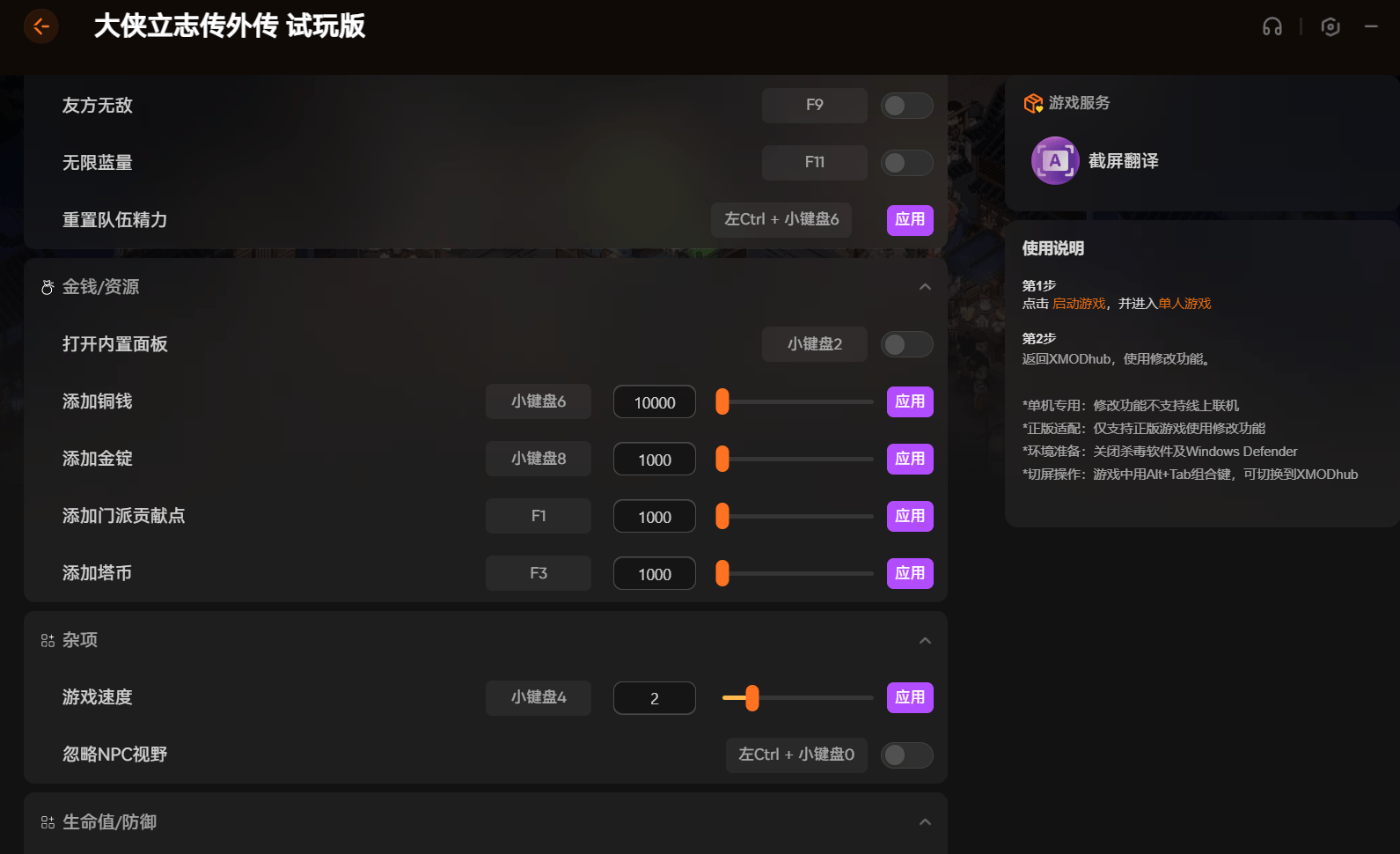The width and height of the screenshot is (1400, 854).
Task: Click the orange back arrow icon
Action: click(40, 26)
